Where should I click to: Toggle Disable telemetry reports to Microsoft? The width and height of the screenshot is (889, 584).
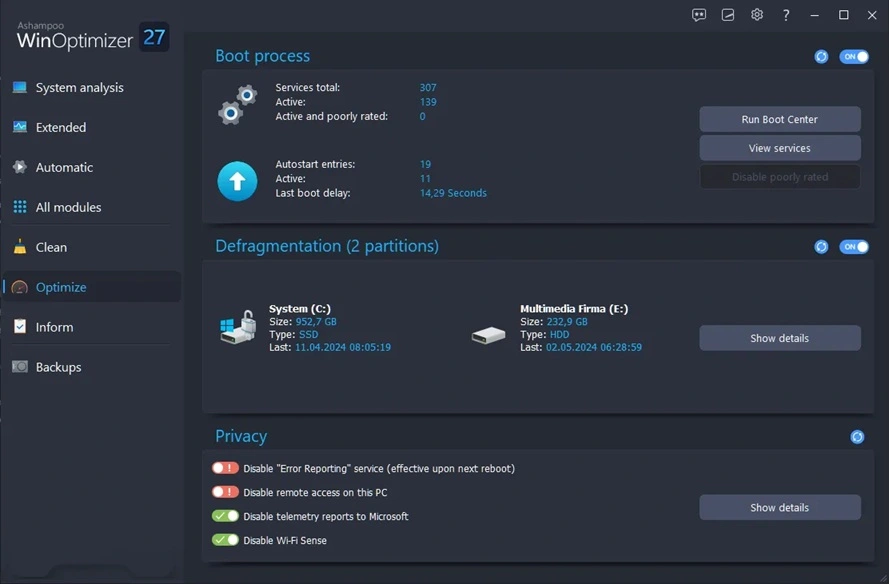click(x=225, y=516)
